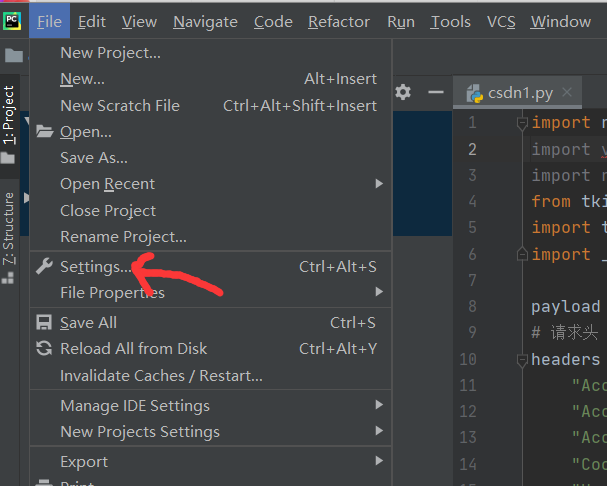Close the csdn1.py editor tab

point(567,94)
